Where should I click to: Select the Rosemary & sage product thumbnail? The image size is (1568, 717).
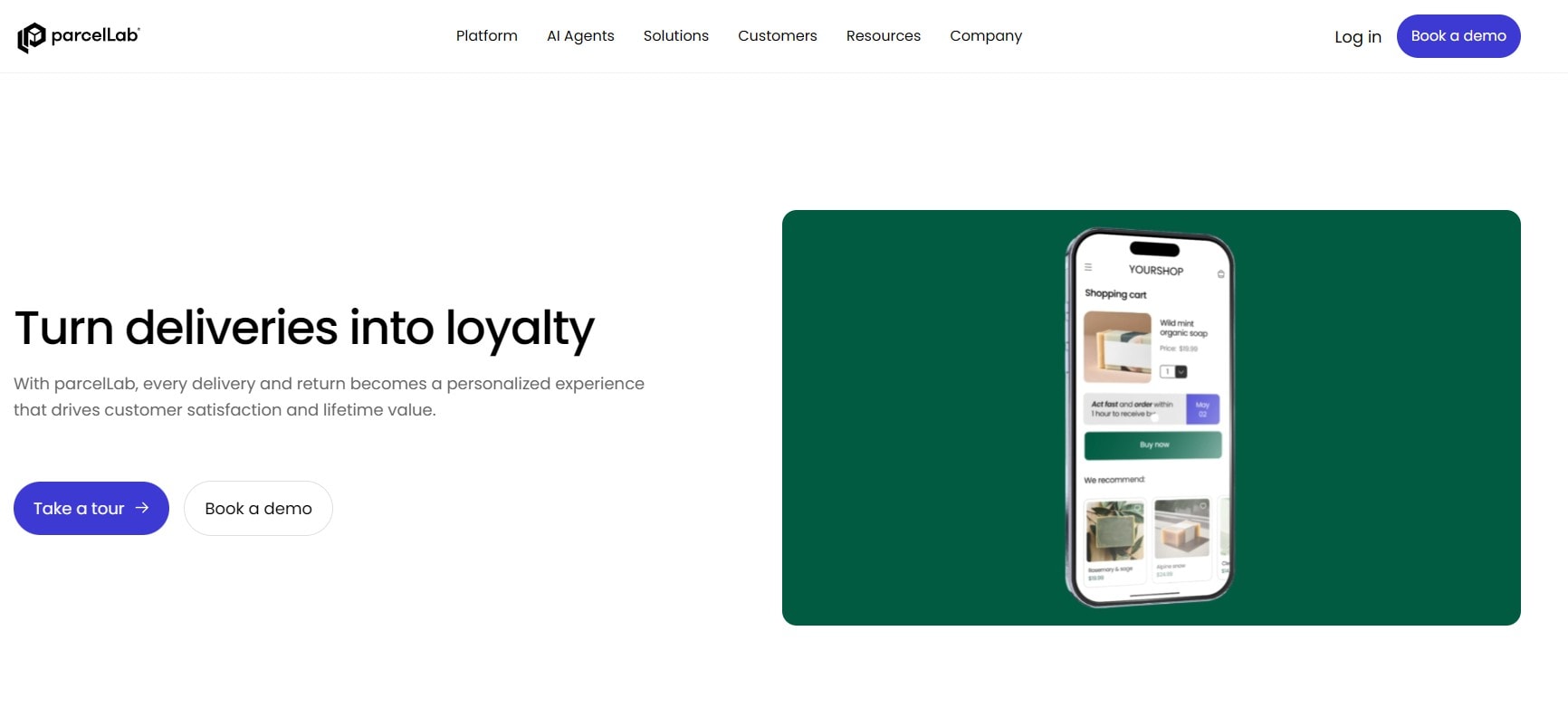point(1115,531)
